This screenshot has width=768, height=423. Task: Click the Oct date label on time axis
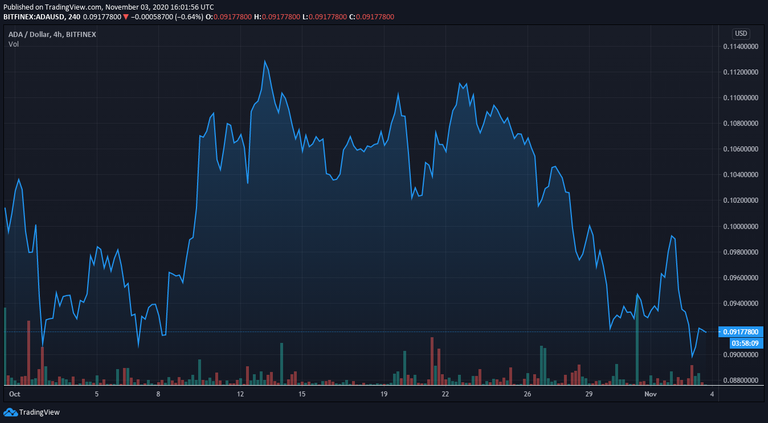[15, 394]
